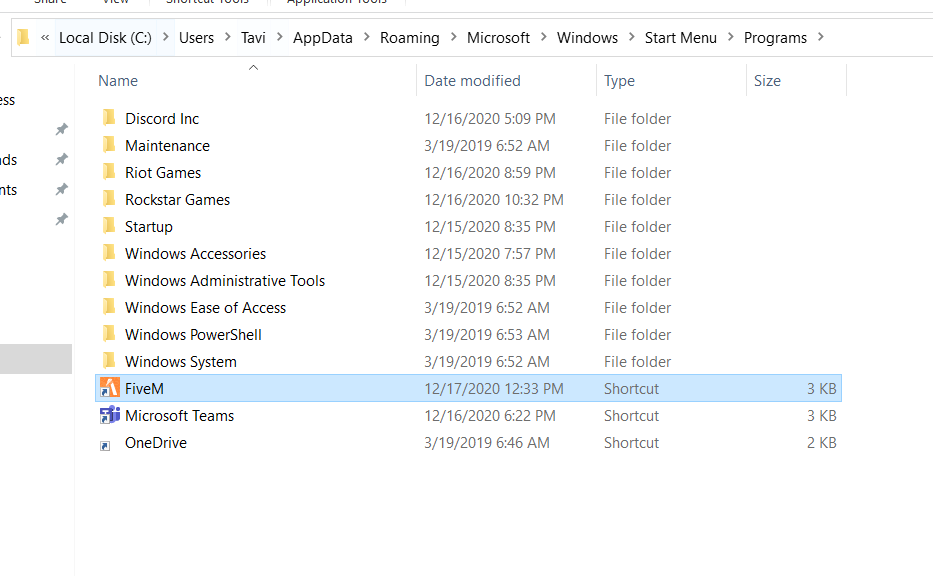Screen dimensions: 933x576
Task: Select the Discord Inc folder icon
Action: click(x=109, y=119)
